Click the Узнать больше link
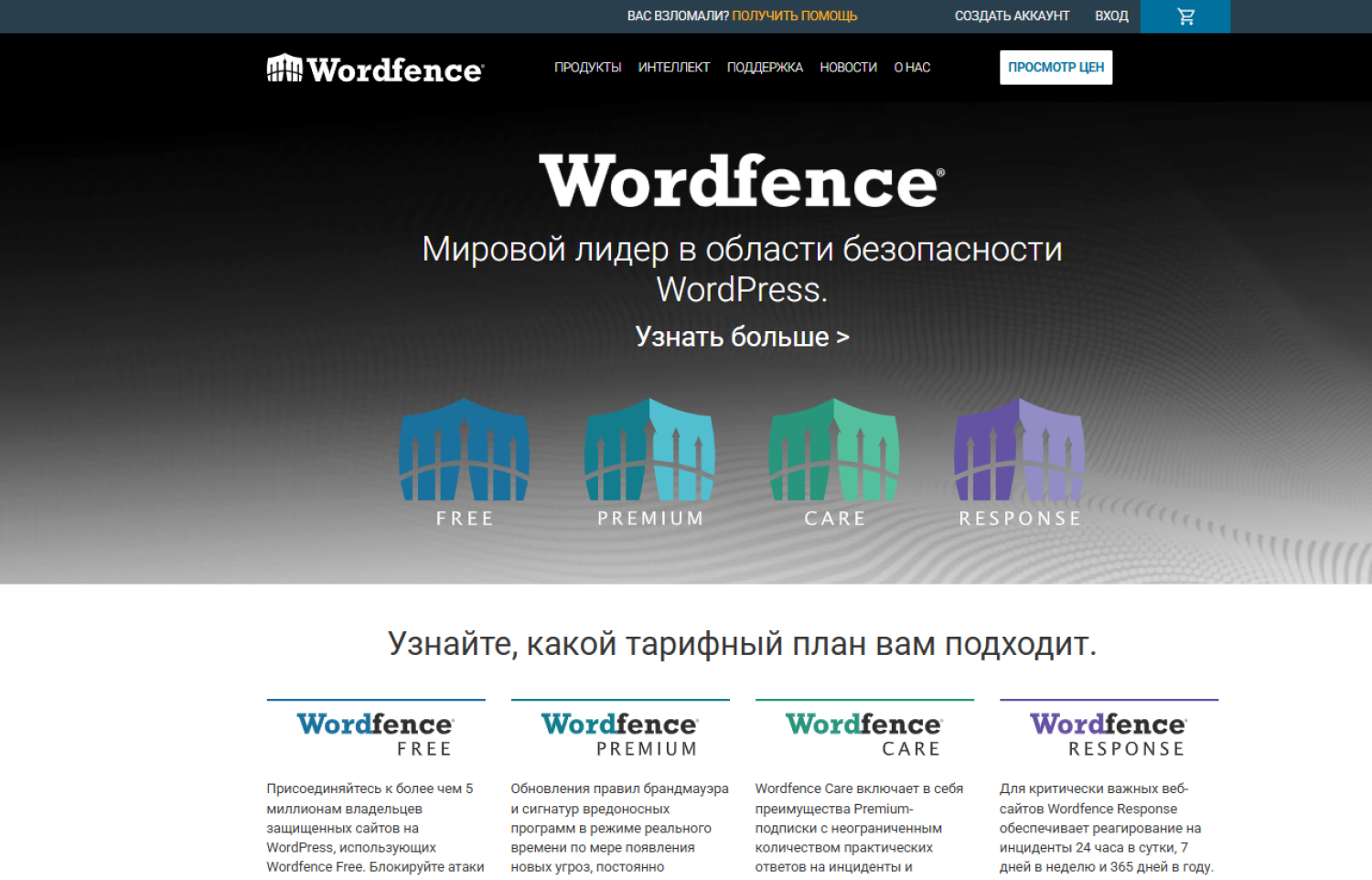The width and height of the screenshot is (1372, 880). [x=742, y=337]
